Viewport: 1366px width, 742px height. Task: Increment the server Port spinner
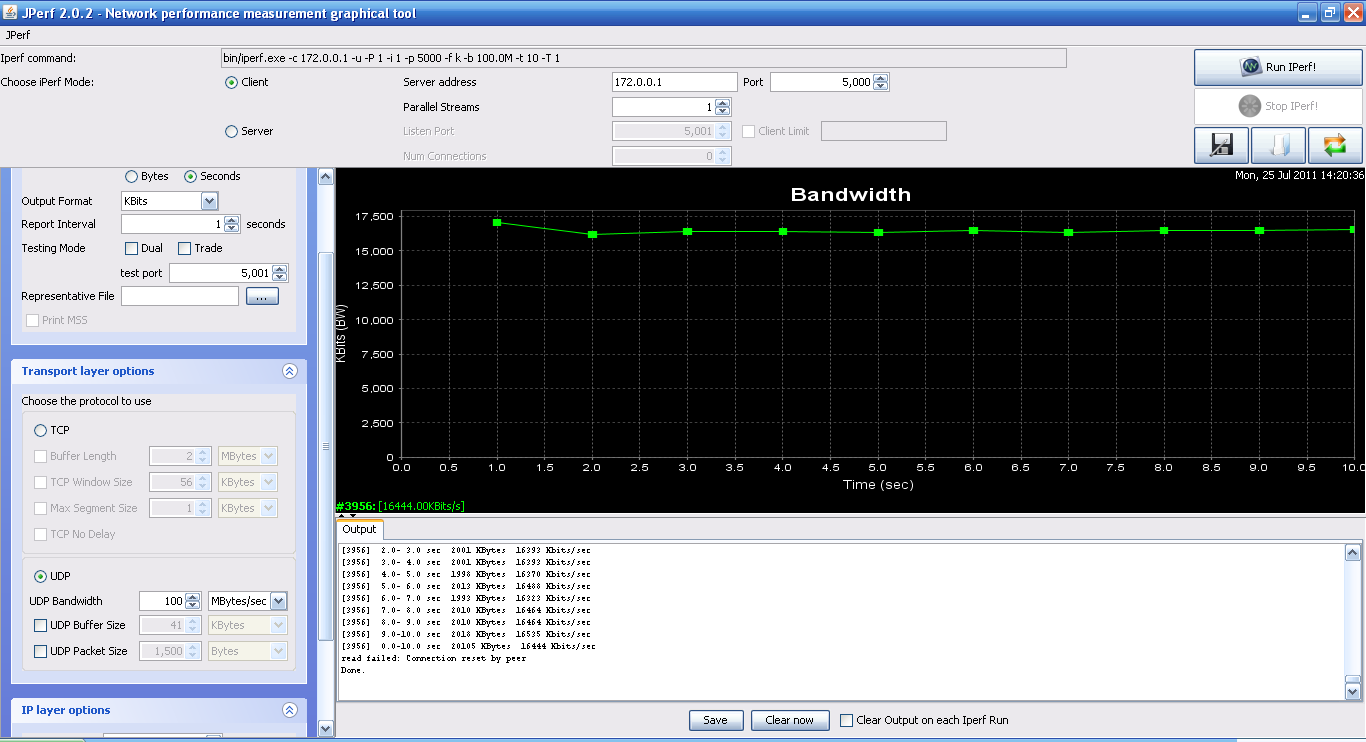pos(881,78)
